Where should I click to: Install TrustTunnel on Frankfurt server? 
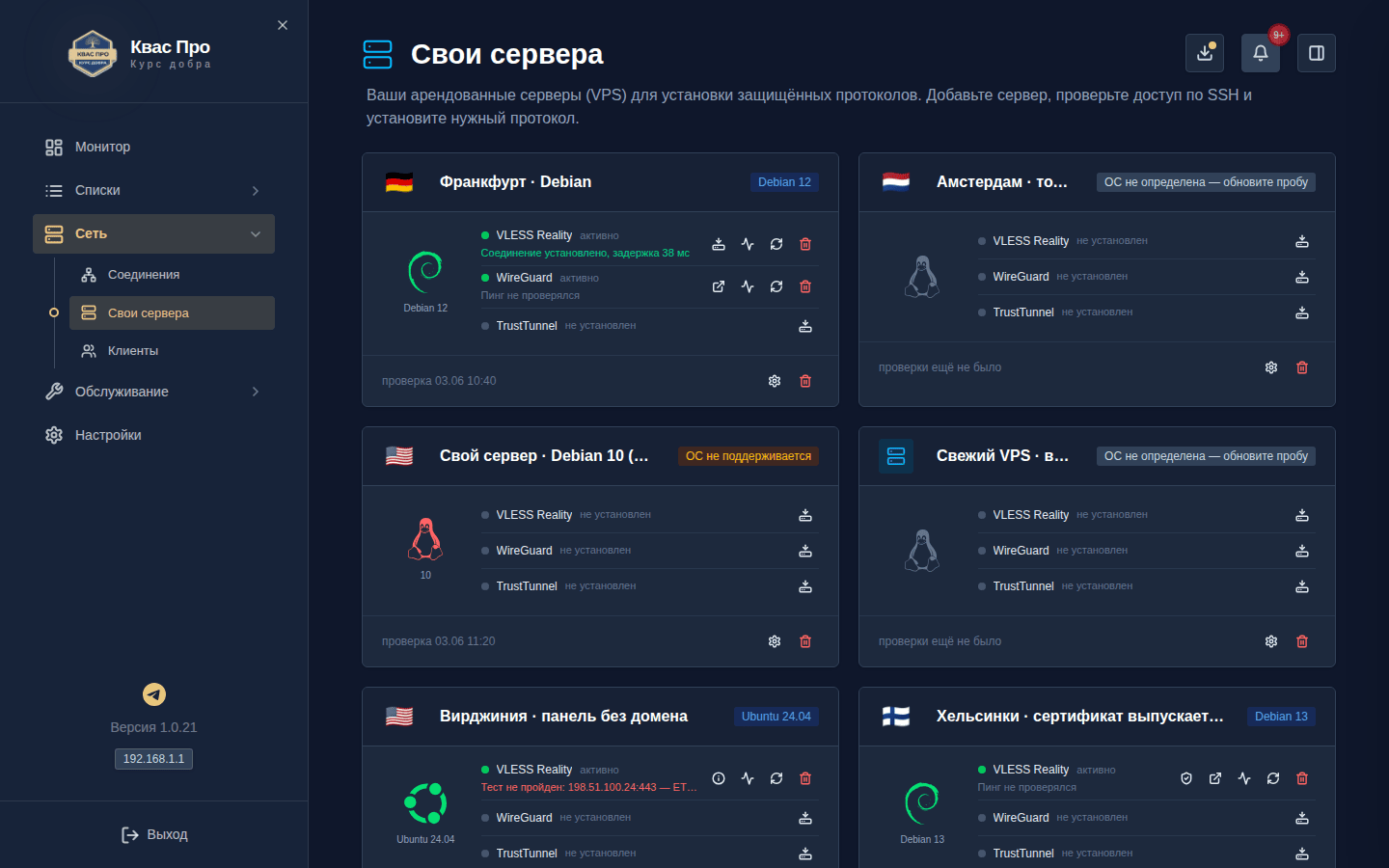(805, 326)
